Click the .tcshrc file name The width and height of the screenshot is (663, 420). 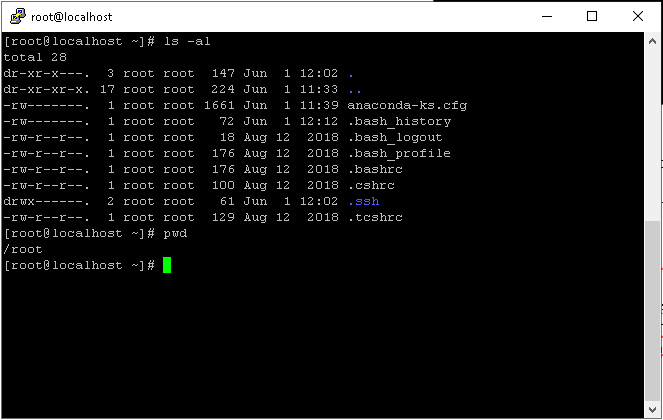coord(375,217)
